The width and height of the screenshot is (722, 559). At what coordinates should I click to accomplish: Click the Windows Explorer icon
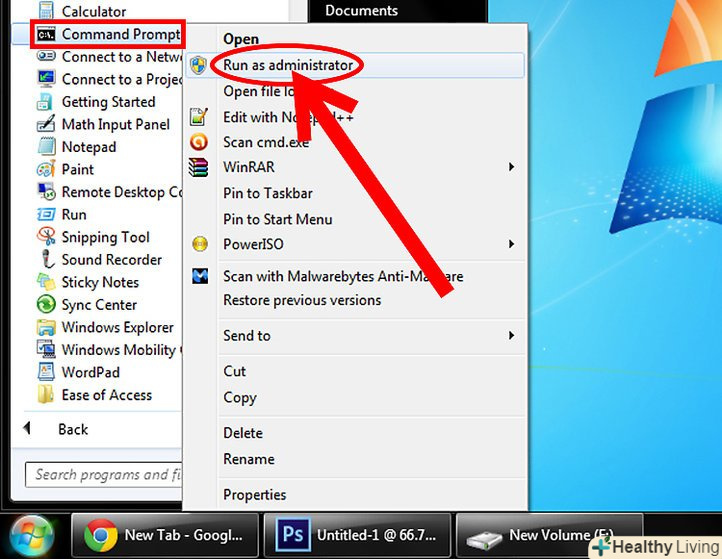coord(46,327)
